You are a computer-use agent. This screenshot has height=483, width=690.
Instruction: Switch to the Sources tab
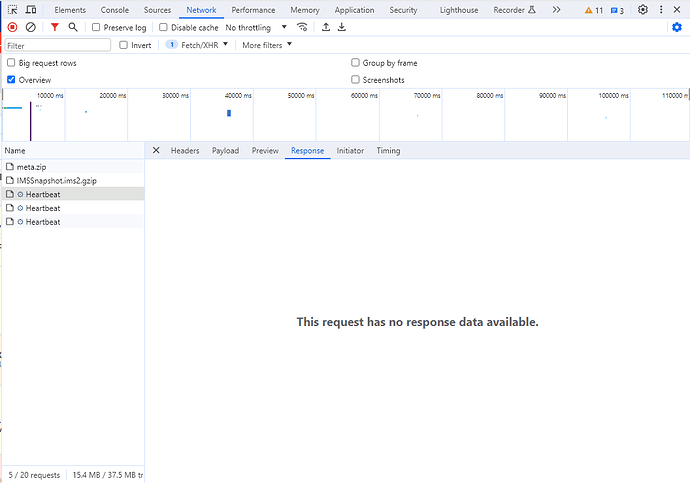(157, 10)
